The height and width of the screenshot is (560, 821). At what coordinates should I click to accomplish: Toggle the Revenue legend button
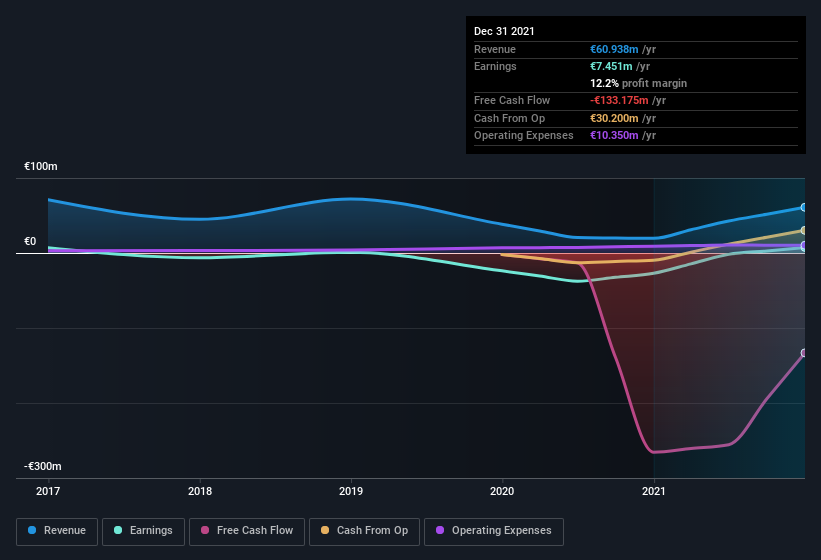tap(57, 532)
